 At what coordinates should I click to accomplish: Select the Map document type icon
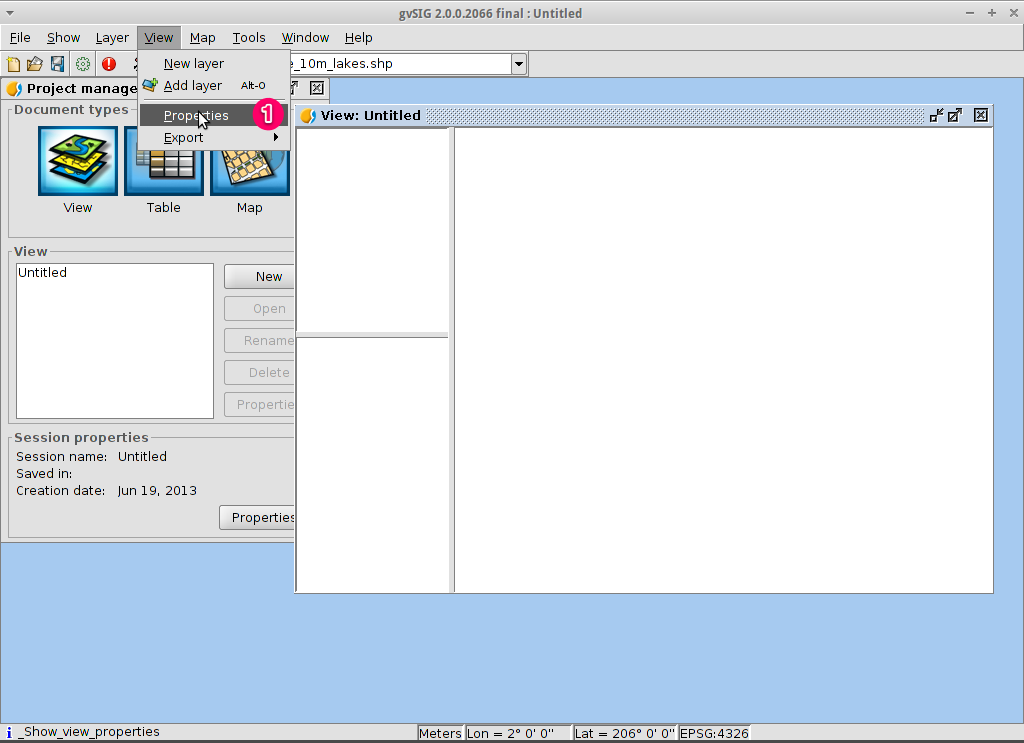249,172
